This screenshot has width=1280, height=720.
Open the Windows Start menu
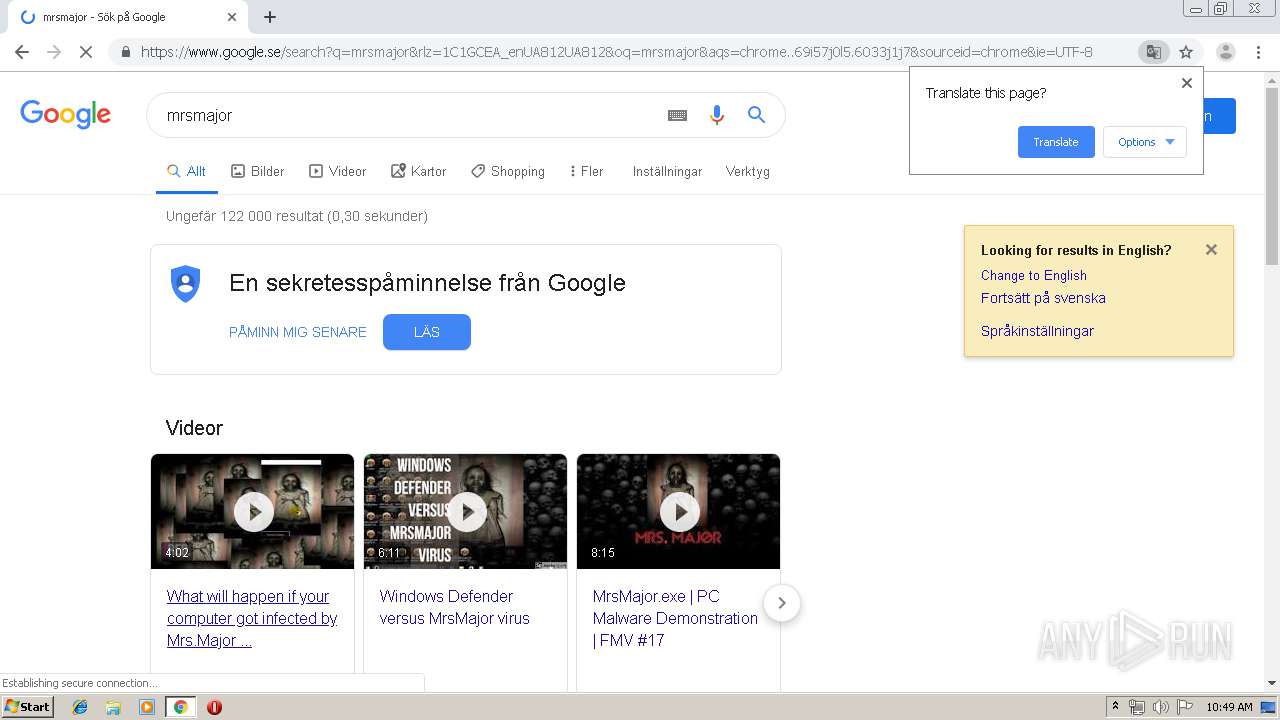pos(28,707)
